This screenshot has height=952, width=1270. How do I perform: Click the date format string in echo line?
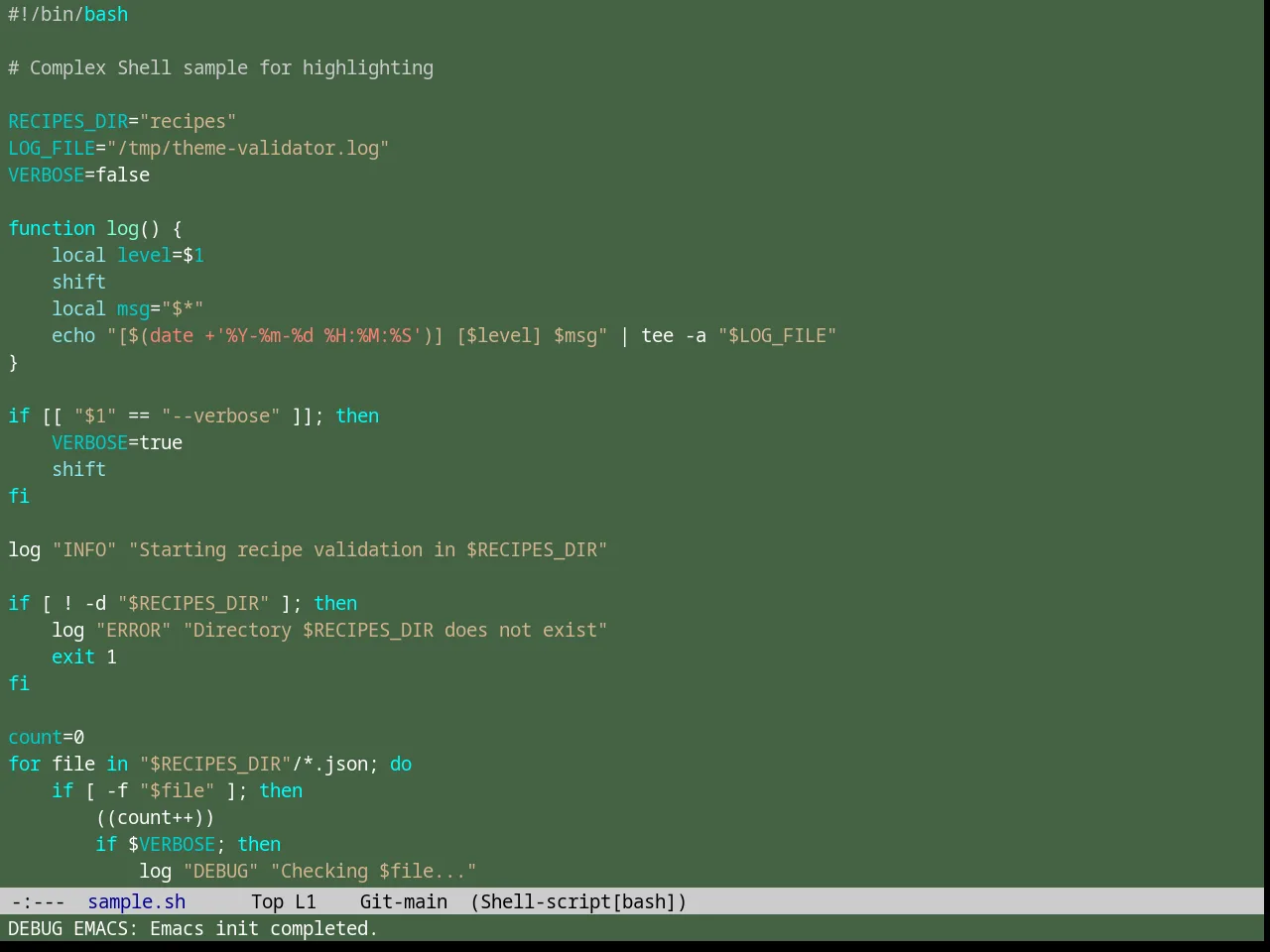point(317,335)
